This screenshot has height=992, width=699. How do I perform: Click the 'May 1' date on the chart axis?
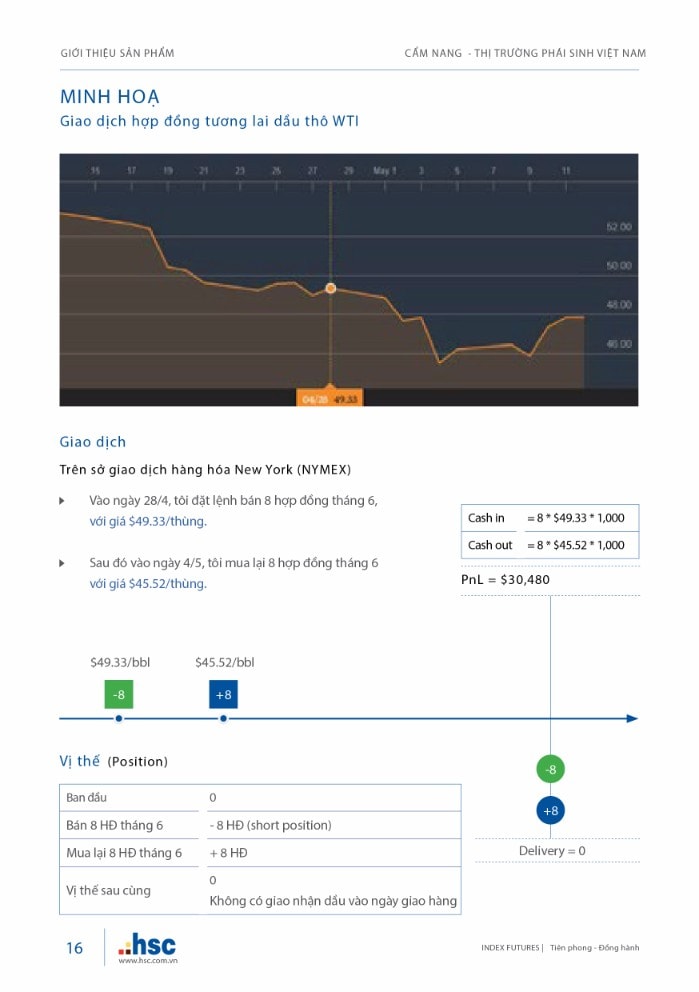point(385,171)
